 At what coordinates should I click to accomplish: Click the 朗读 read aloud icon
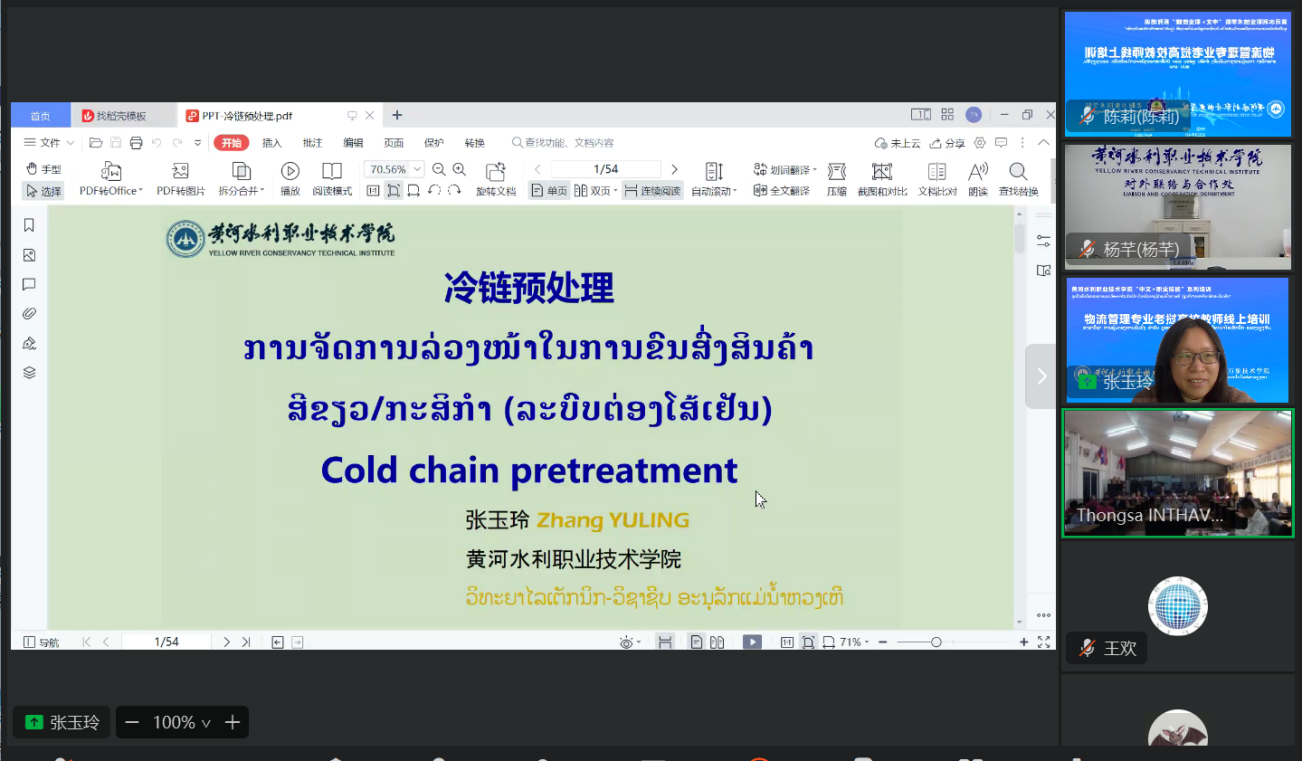click(x=977, y=171)
